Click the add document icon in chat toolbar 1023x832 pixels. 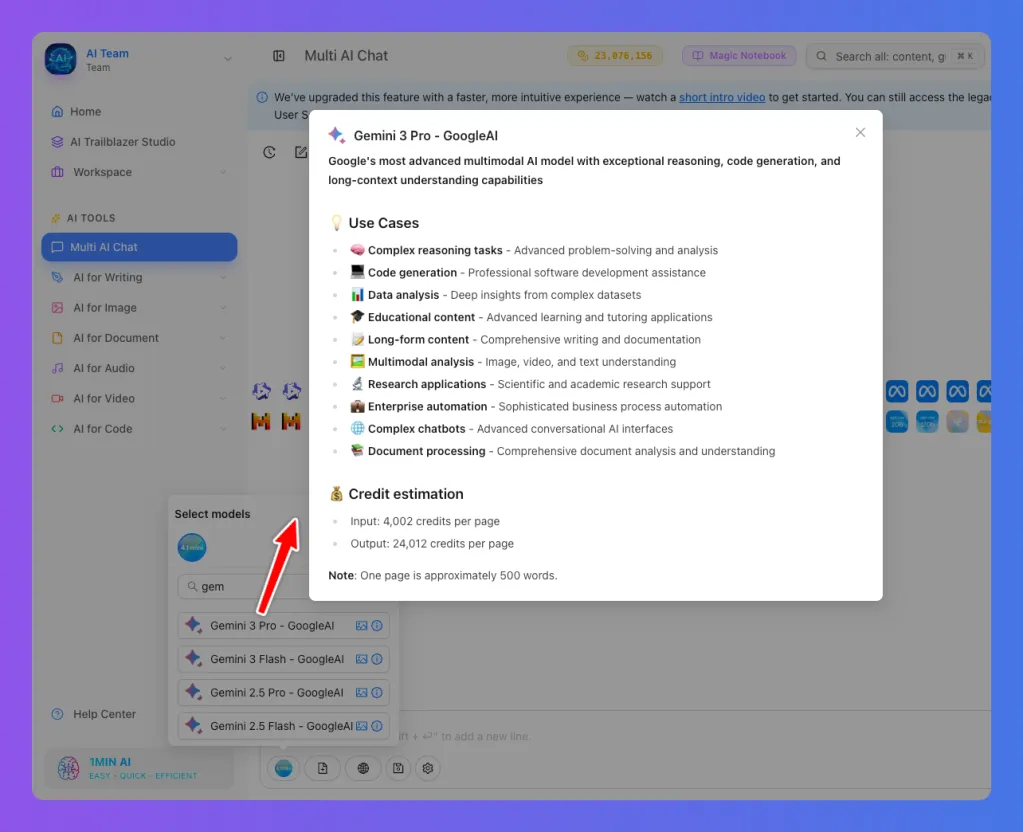(323, 768)
